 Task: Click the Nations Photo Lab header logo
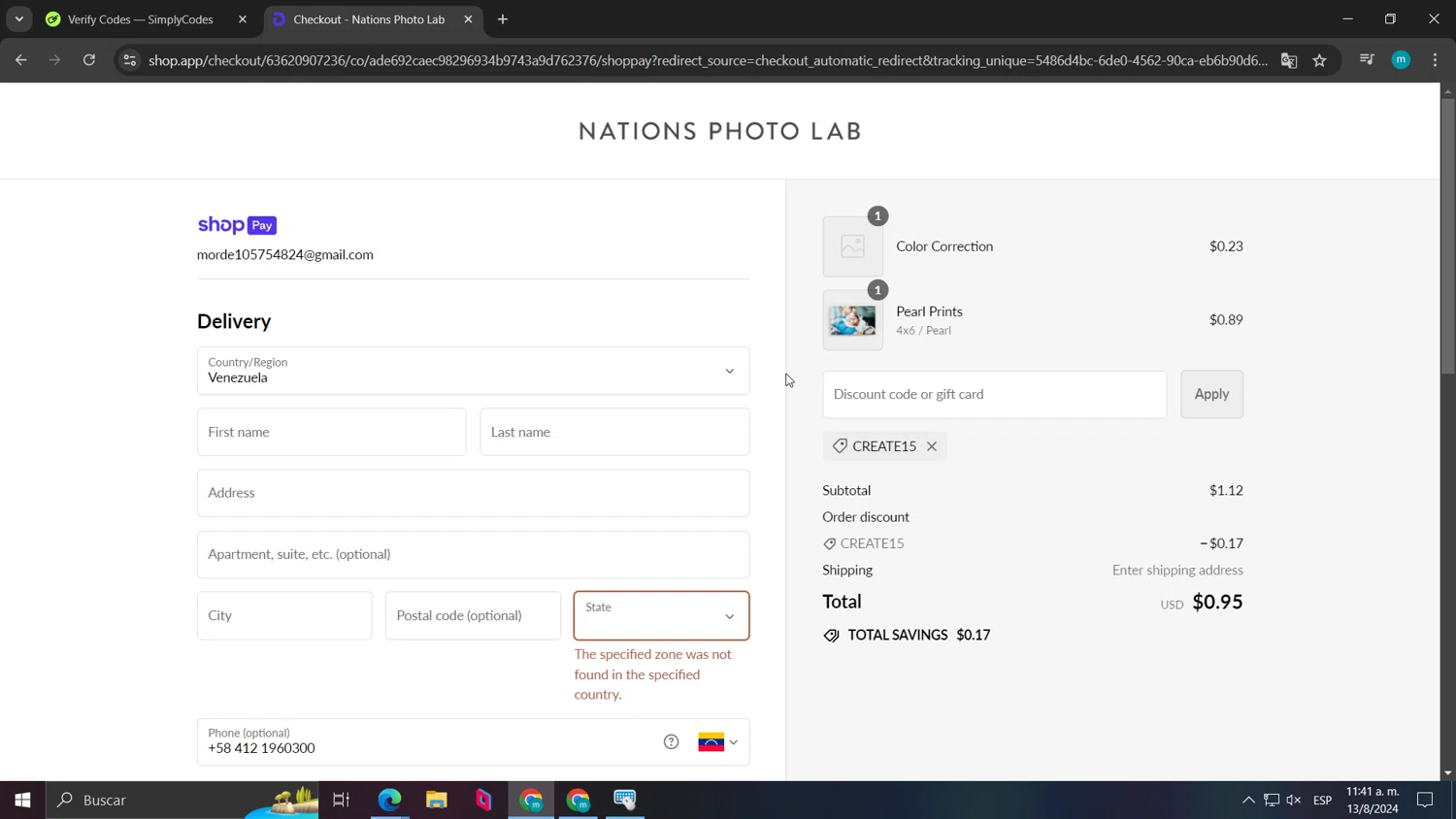pos(720,131)
